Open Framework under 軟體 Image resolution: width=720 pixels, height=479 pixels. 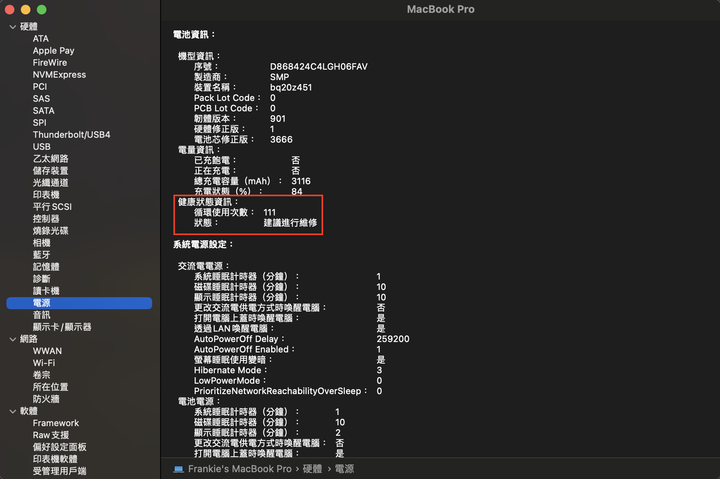tap(56, 423)
